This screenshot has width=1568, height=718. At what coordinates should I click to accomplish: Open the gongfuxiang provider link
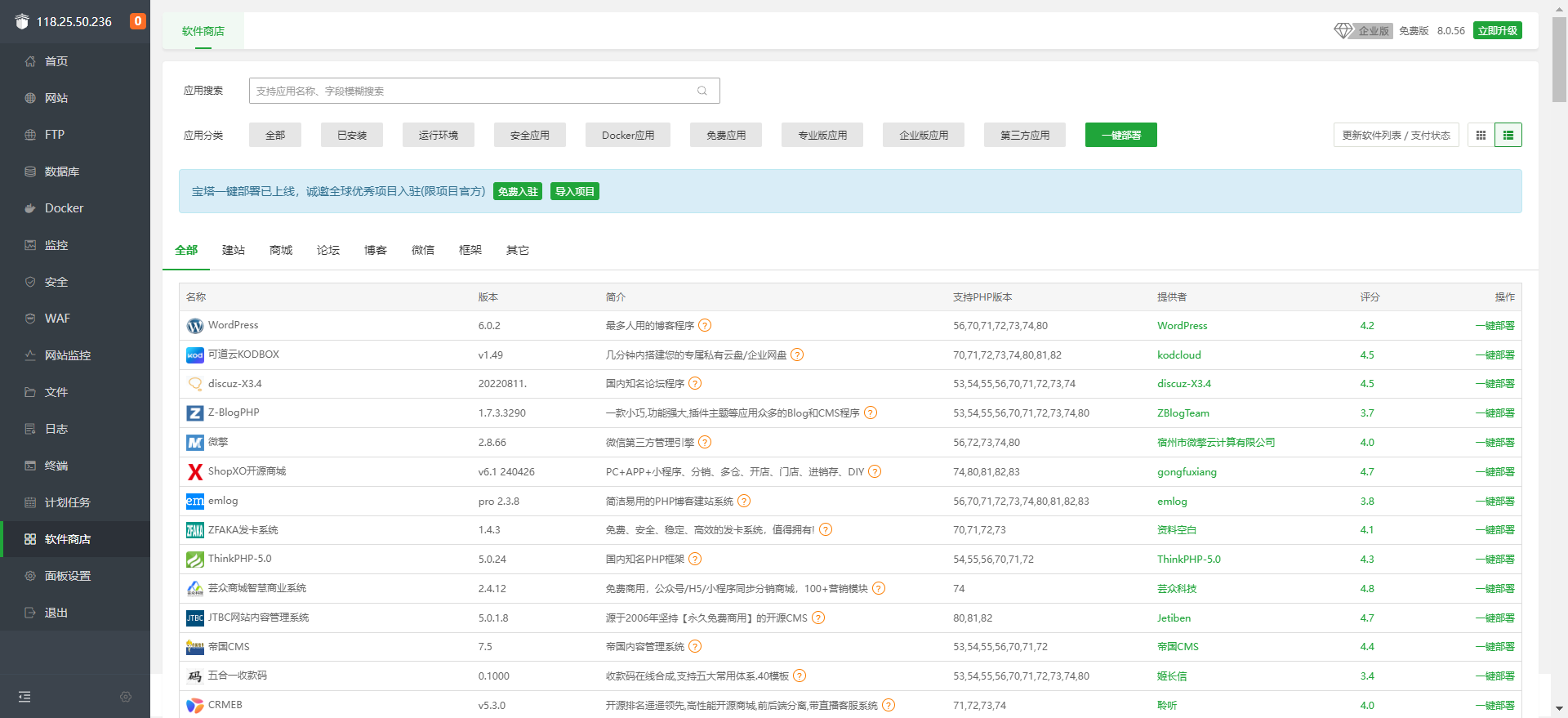tap(1187, 472)
